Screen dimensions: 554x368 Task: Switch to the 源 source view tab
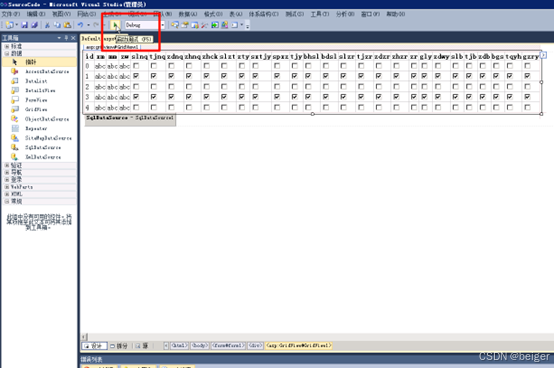[x=142, y=346]
